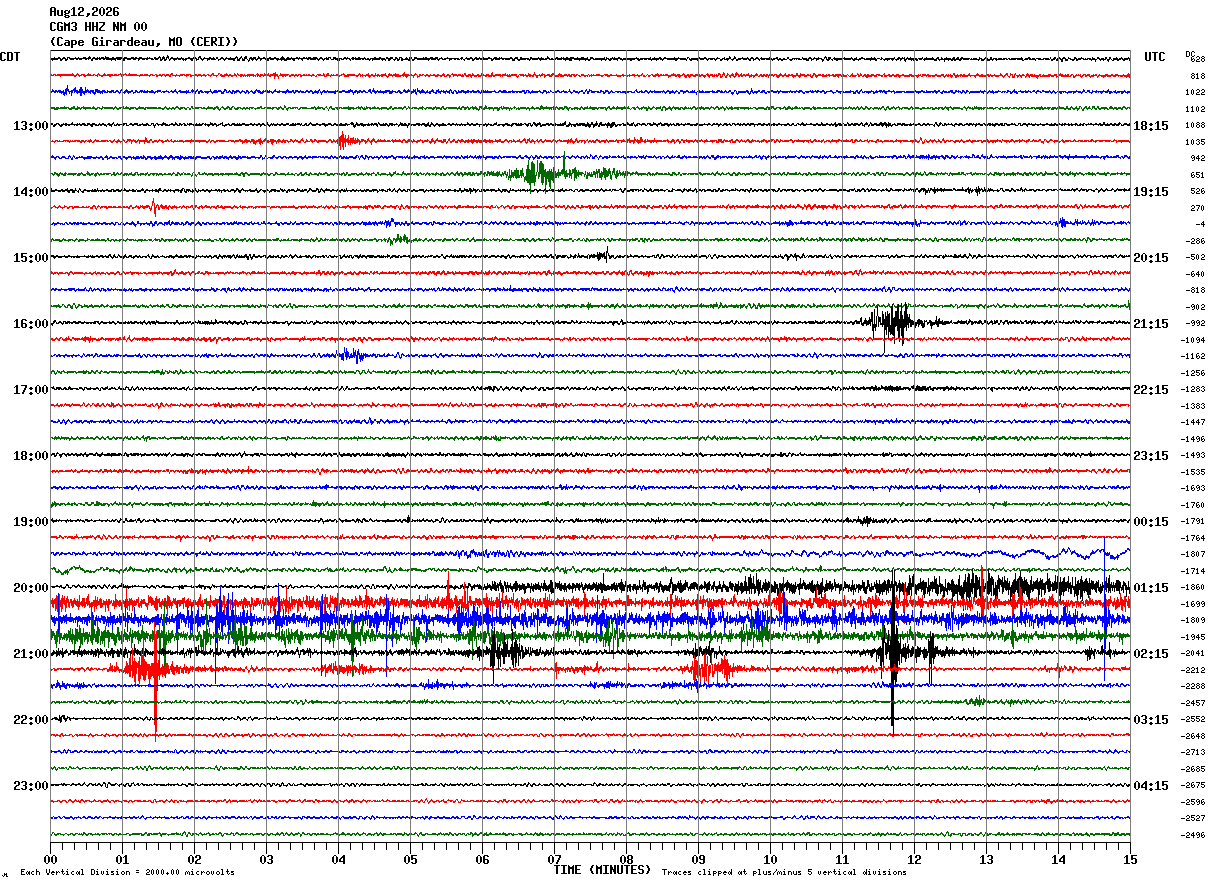Click the green seismic burst near minute 07
The height and width of the screenshot is (886, 1210).
[x=543, y=173]
